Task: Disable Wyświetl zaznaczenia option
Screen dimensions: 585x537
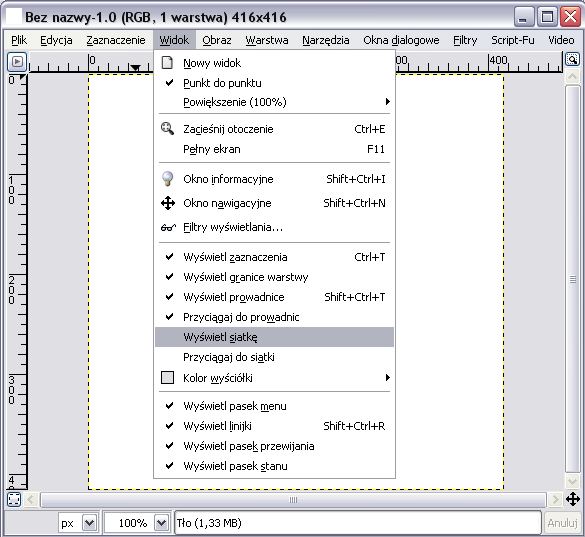Action: [x=275, y=257]
